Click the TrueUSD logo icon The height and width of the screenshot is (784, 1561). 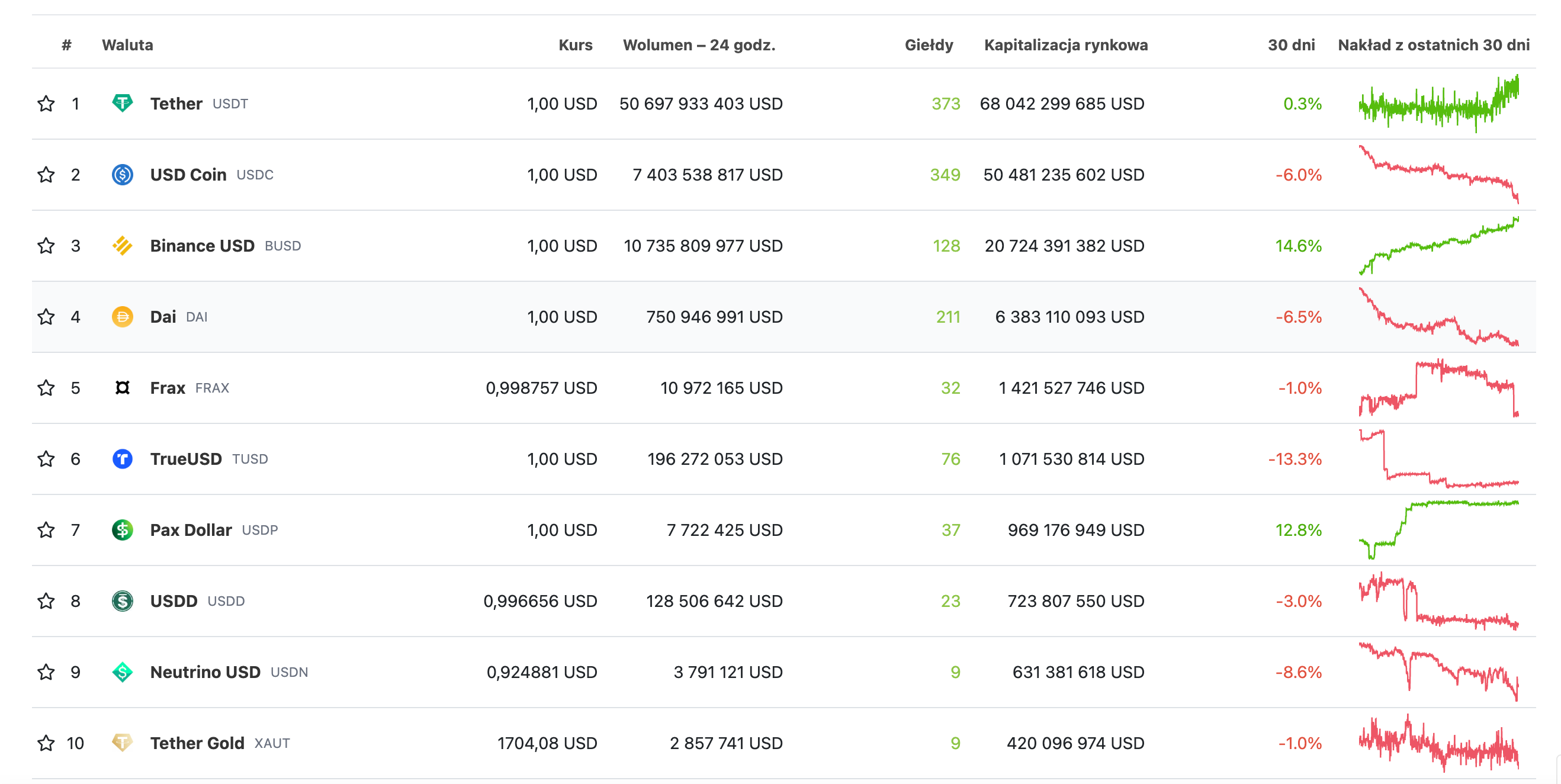coord(123,459)
